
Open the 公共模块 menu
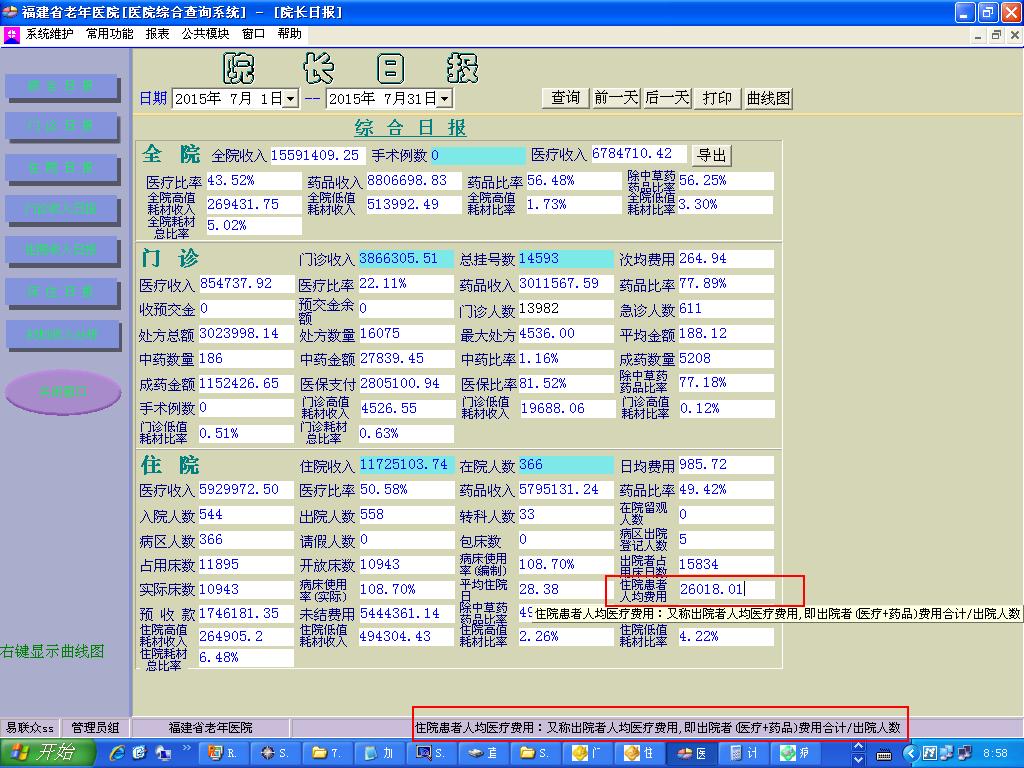point(205,34)
